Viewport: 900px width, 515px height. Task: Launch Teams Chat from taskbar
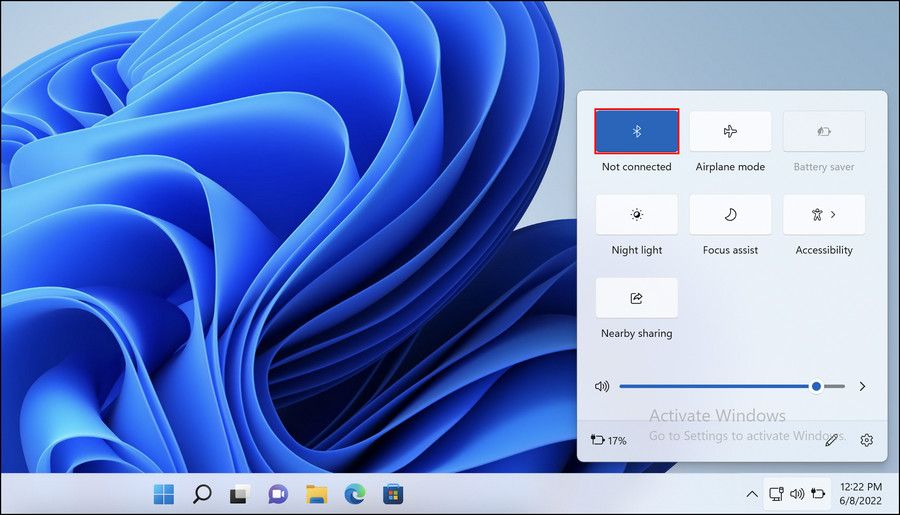[x=278, y=494]
